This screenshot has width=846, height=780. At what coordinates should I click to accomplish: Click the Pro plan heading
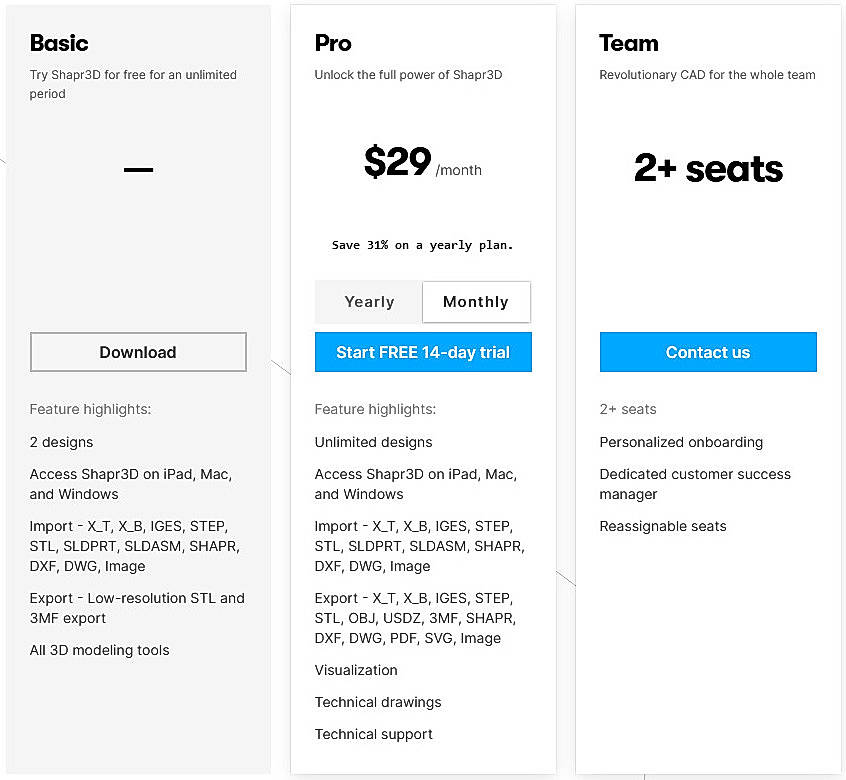tap(333, 43)
